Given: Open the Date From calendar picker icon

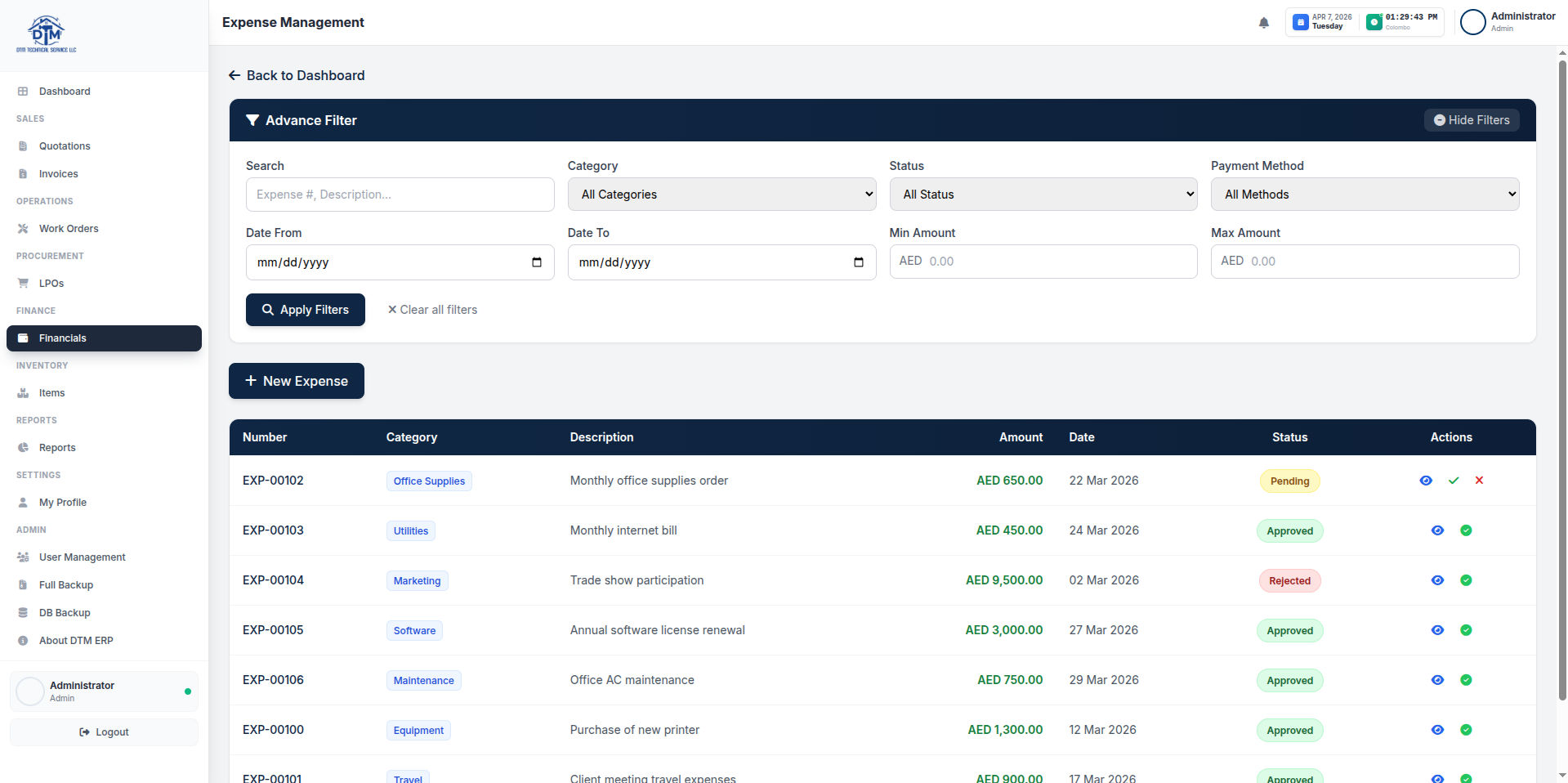Looking at the screenshot, I should [x=537, y=262].
